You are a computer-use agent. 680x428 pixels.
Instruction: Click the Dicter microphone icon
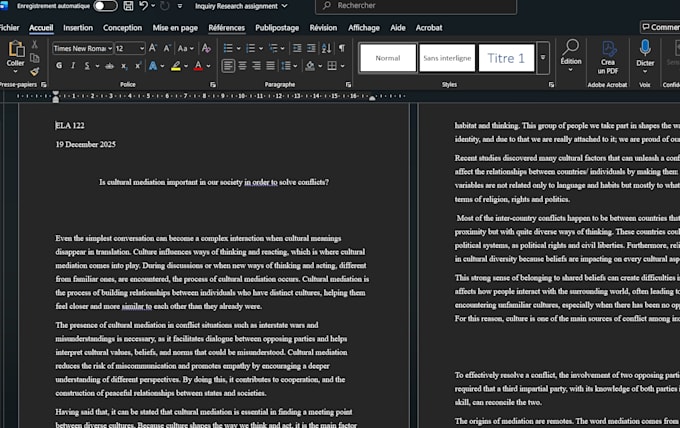(645, 49)
